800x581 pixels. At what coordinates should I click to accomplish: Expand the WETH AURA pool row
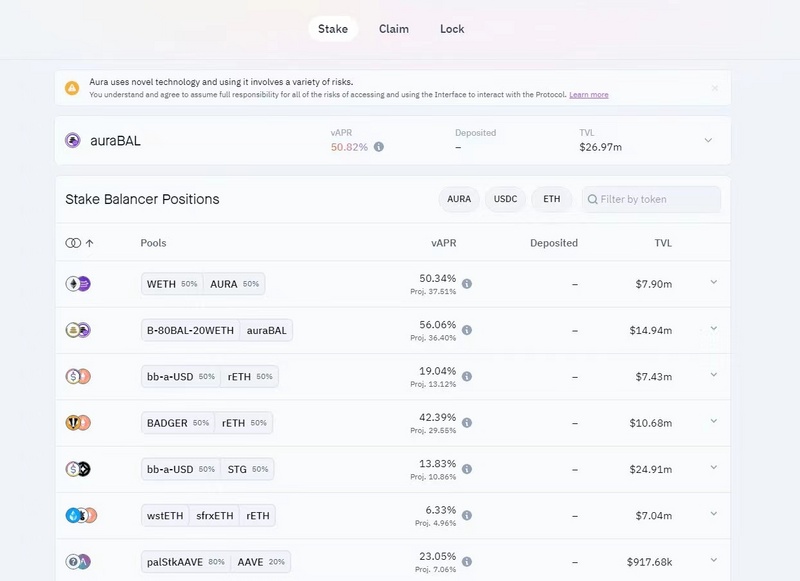tap(713, 283)
